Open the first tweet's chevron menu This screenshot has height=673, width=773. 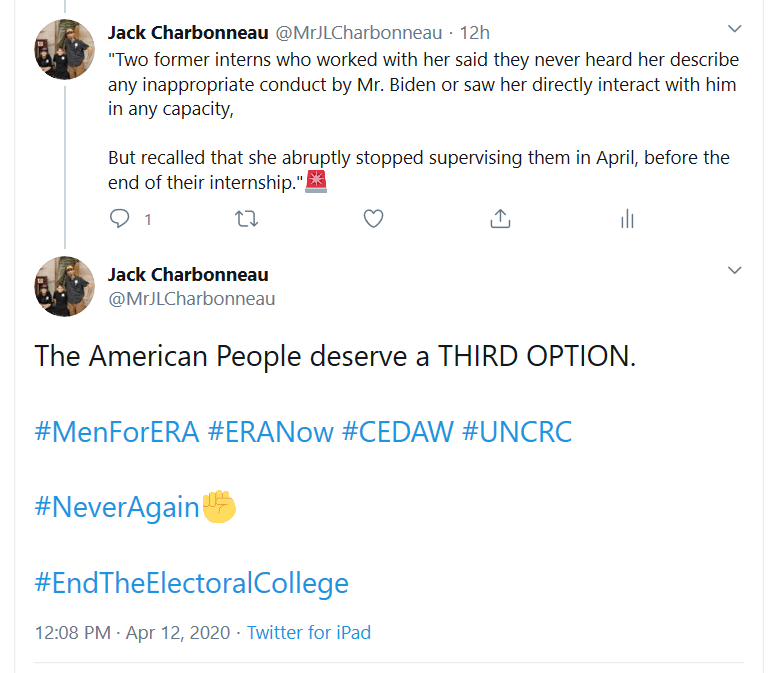(735, 28)
